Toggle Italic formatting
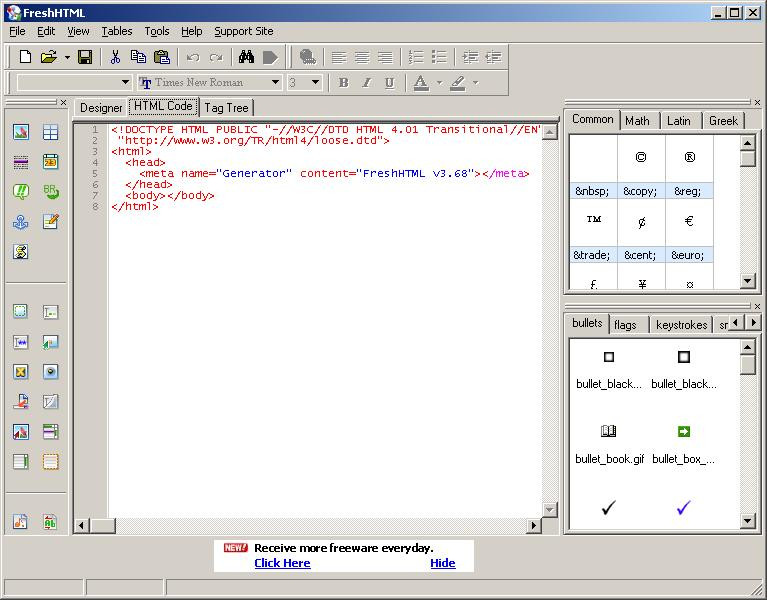 pyautogui.click(x=366, y=83)
